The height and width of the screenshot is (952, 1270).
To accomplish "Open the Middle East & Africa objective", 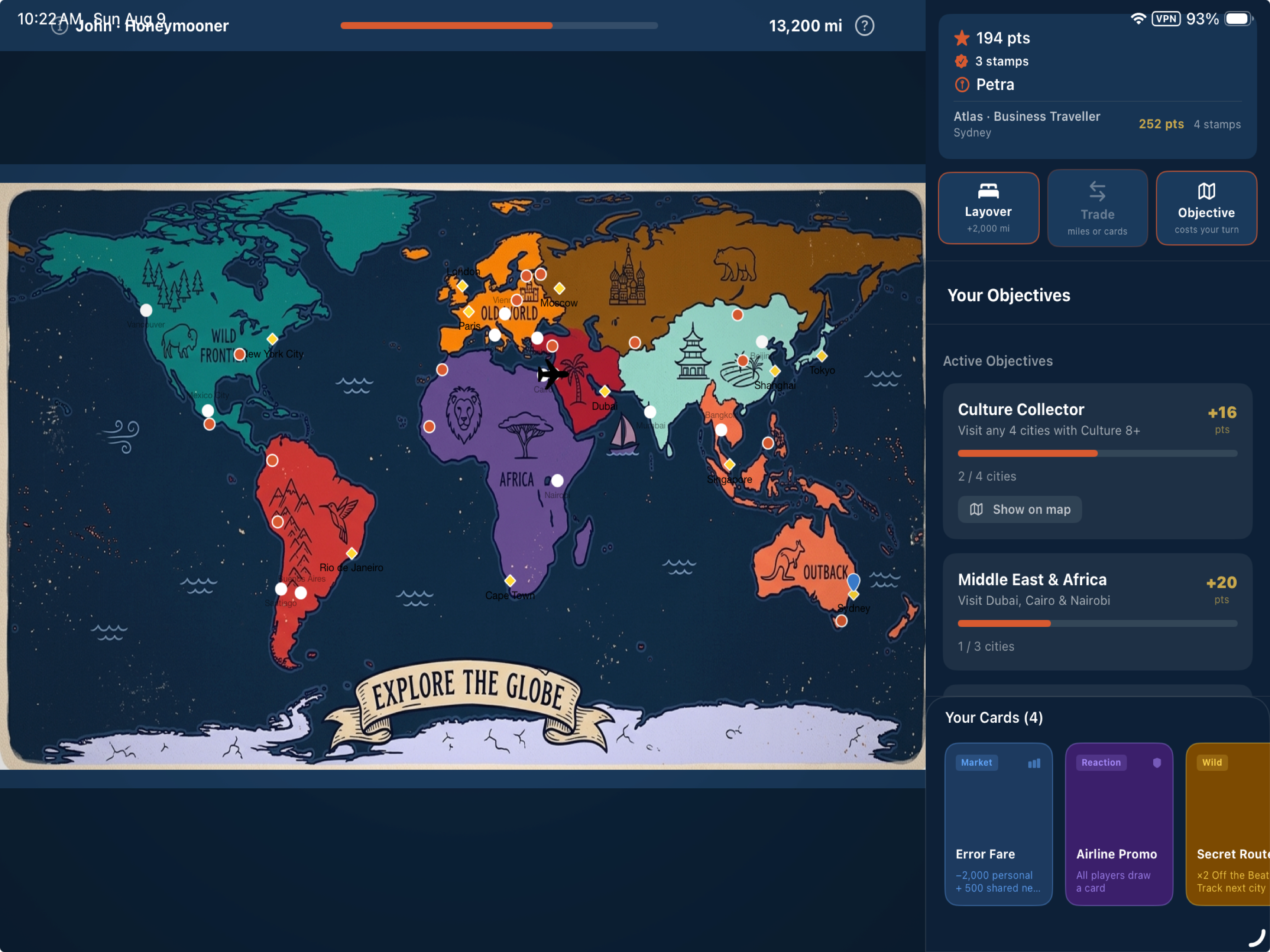I will point(1097,612).
